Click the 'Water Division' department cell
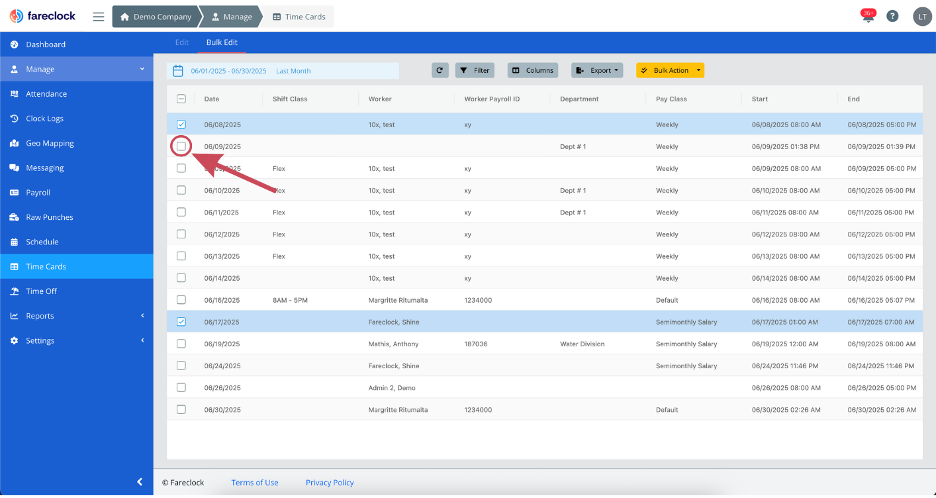Screen dimensions: 936x498 click(582, 344)
